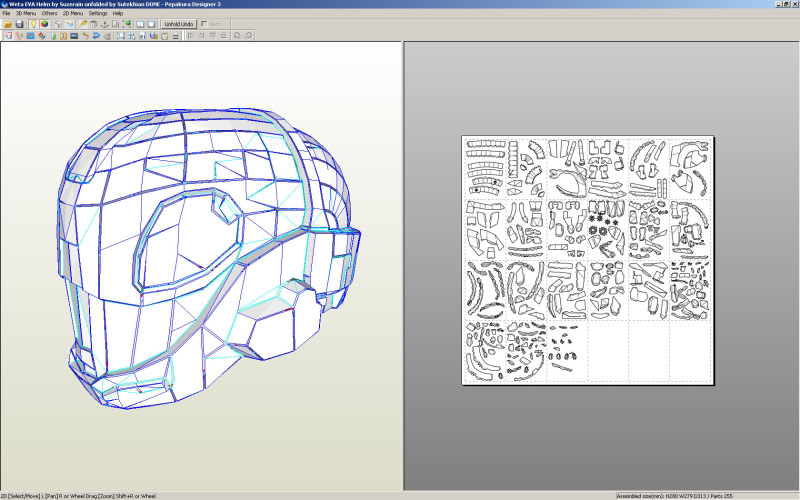Screen dimensions: 800x500
Task: Open the 3D Menu
Action: [x=25, y=13]
